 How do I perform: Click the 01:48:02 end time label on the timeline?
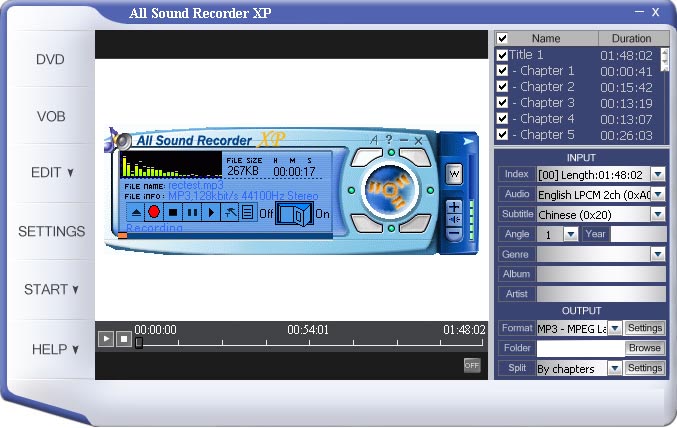point(464,330)
